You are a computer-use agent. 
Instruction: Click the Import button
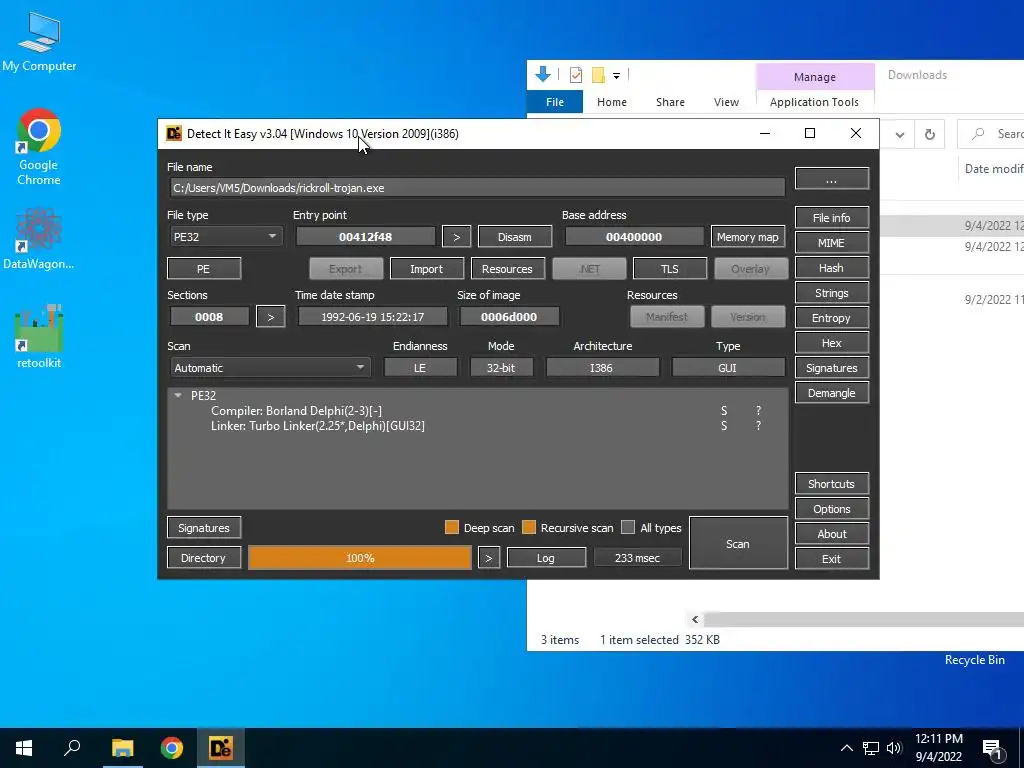point(426,268)
